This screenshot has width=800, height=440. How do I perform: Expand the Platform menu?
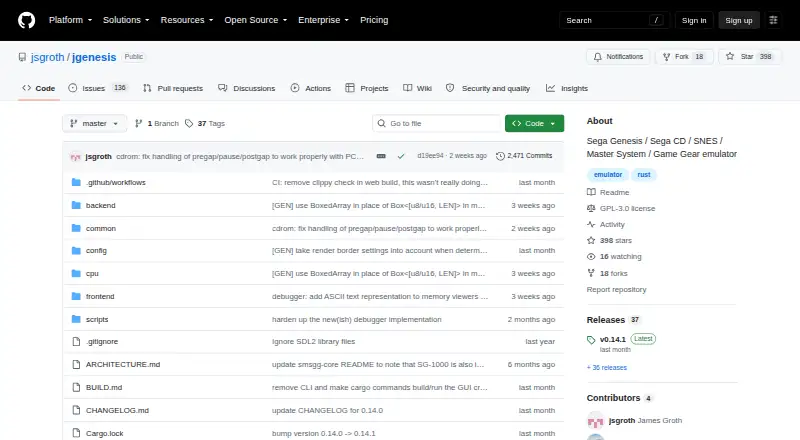coord(70,20)
